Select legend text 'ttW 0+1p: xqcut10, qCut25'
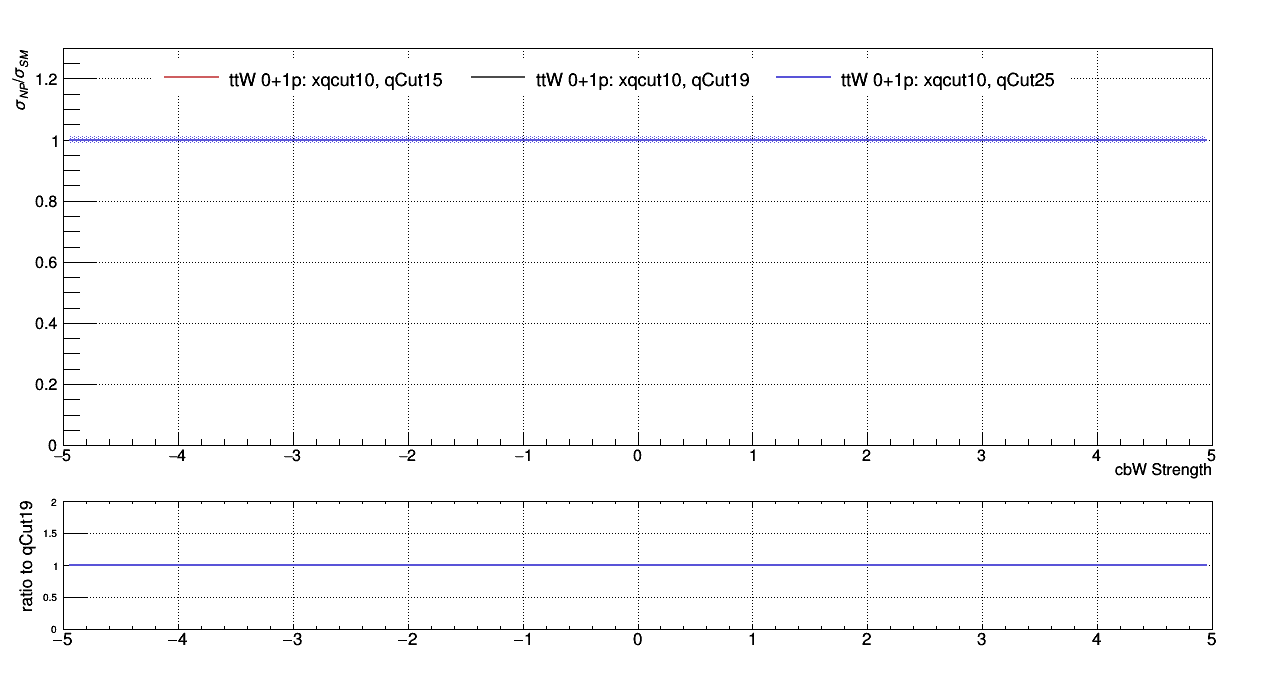This screenshot has height=692, width=1276. pos(948,79)
